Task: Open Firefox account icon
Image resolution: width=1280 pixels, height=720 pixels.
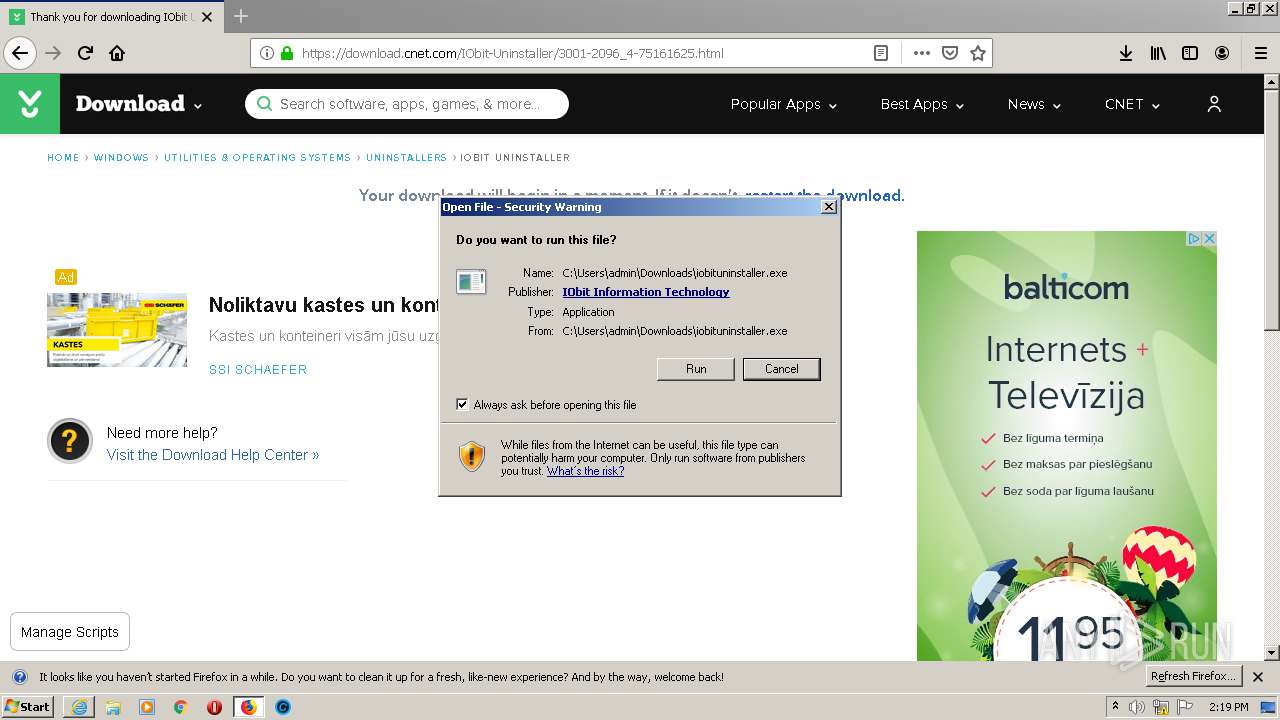Action: (x=1222, y=53)
